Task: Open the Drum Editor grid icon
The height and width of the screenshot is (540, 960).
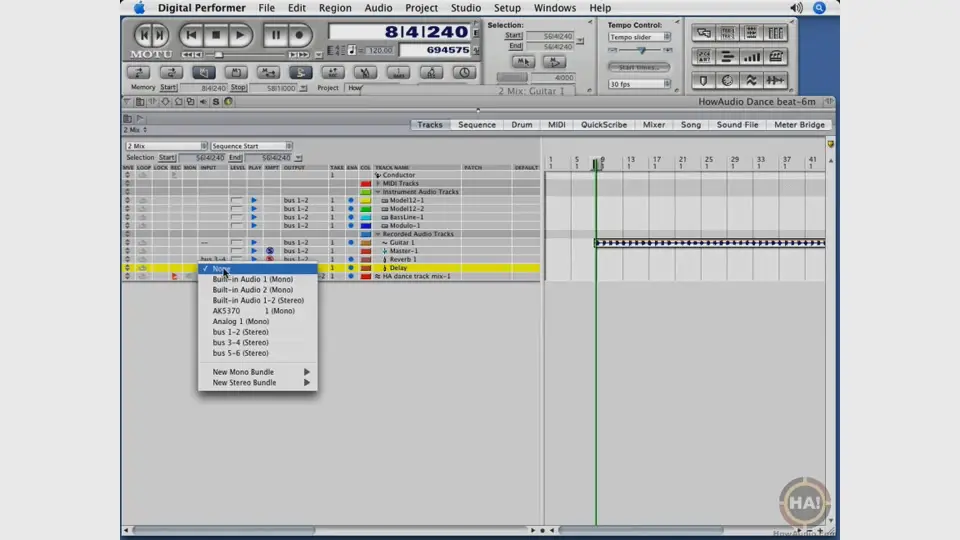Action: pos(751,33)
